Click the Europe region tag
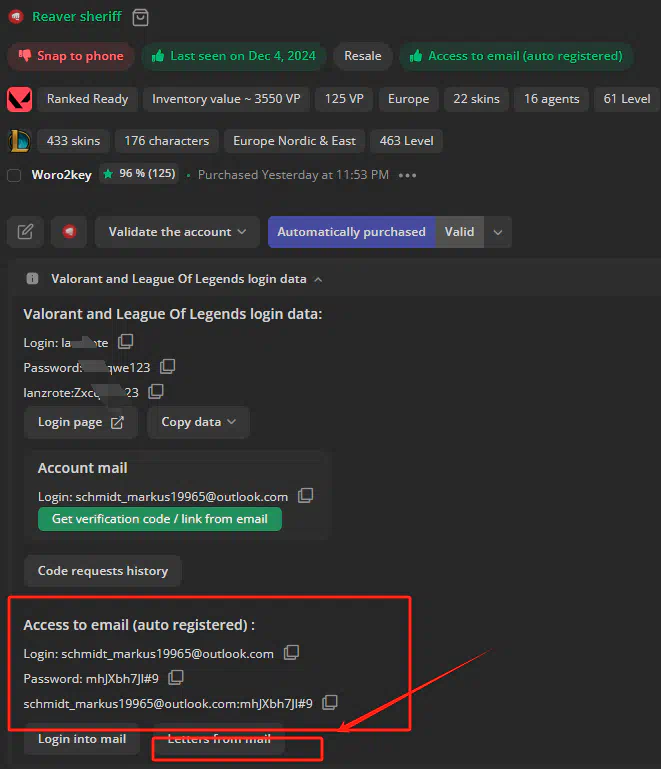 [408, 99]
